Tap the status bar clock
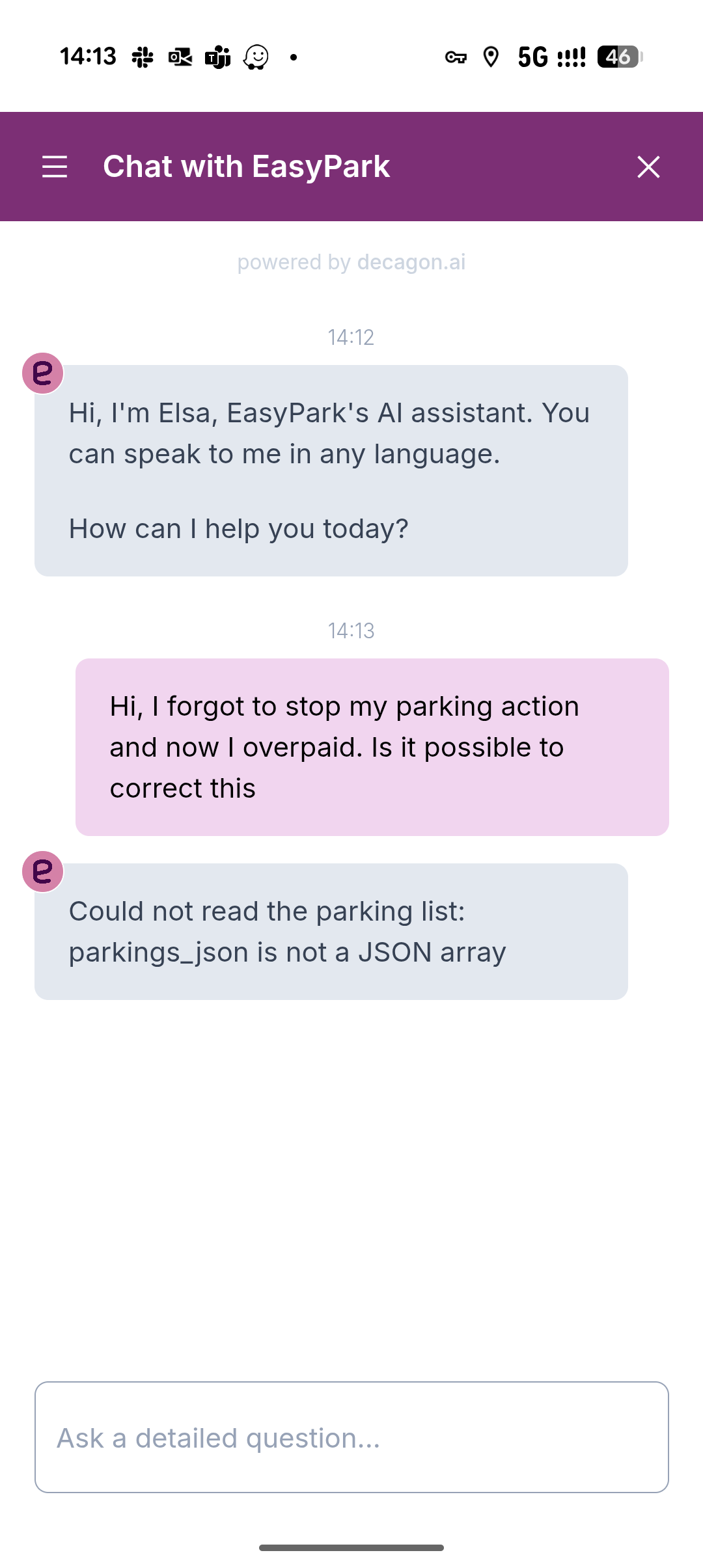The height and width of the screenshot is (1568, 703). pos(88,57)
